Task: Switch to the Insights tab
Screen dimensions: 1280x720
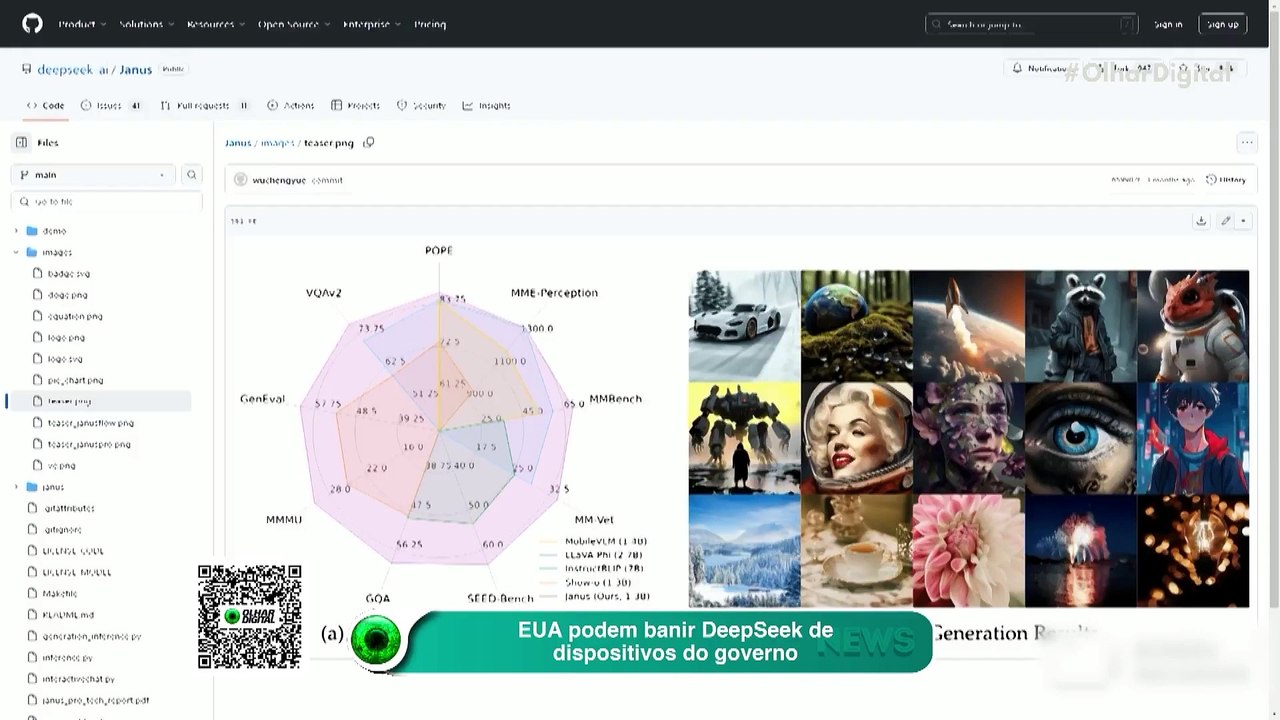Action: point(487,105)
